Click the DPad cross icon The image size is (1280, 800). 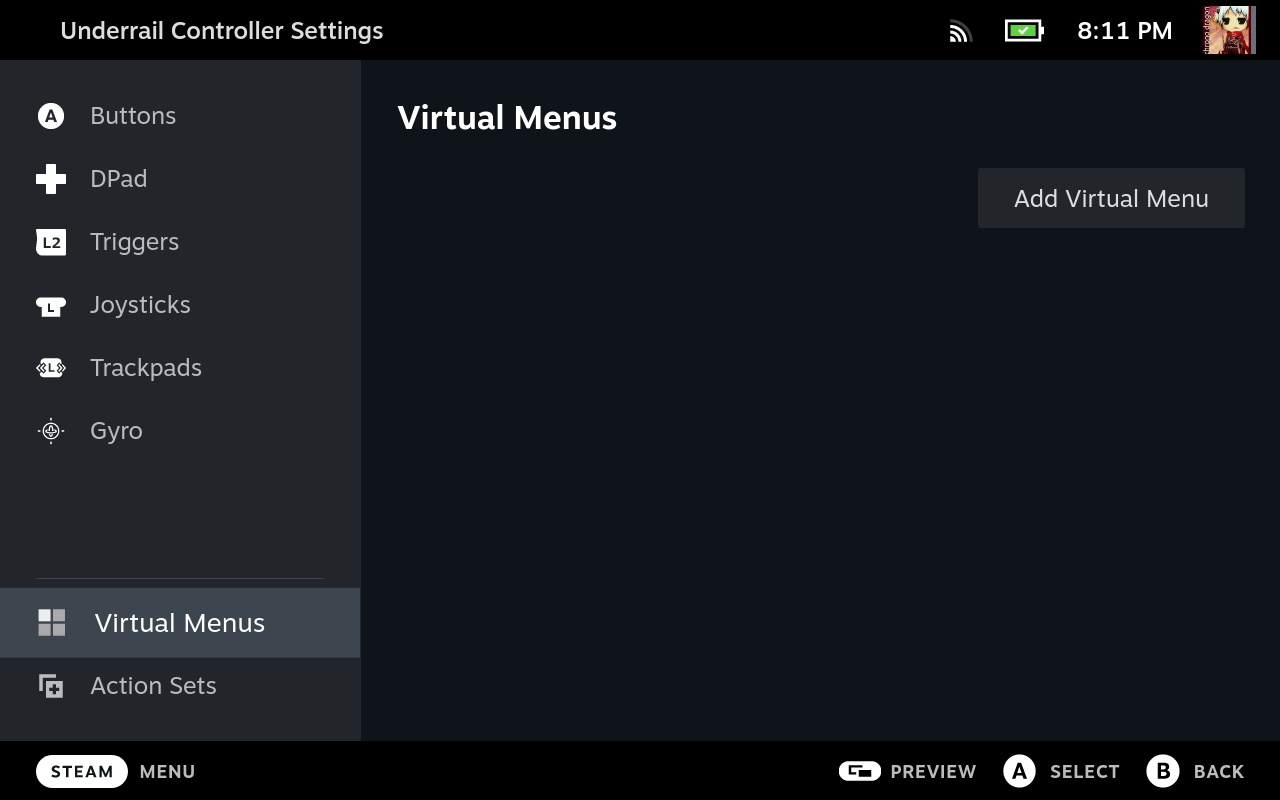click(x=50, y=179)
